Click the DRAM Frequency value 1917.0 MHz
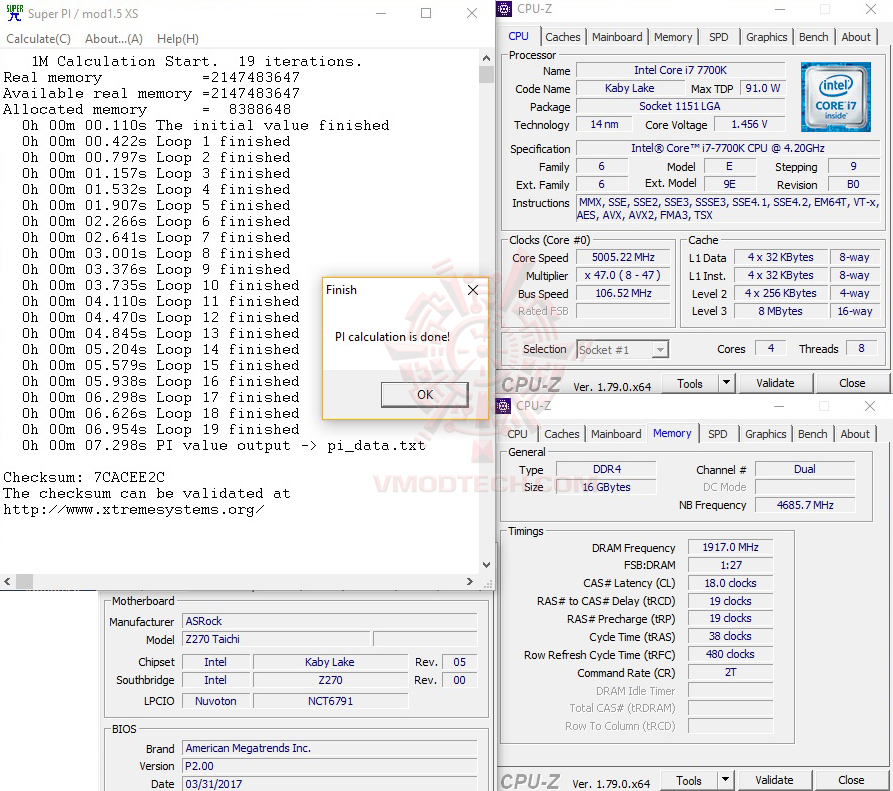The width and height of the screenshot is (893, 791). pos(730,547)
